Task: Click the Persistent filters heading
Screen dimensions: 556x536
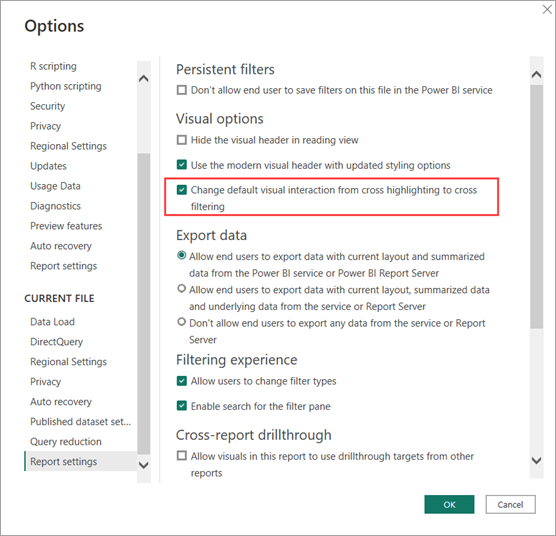Action: [x=225, y=69]
